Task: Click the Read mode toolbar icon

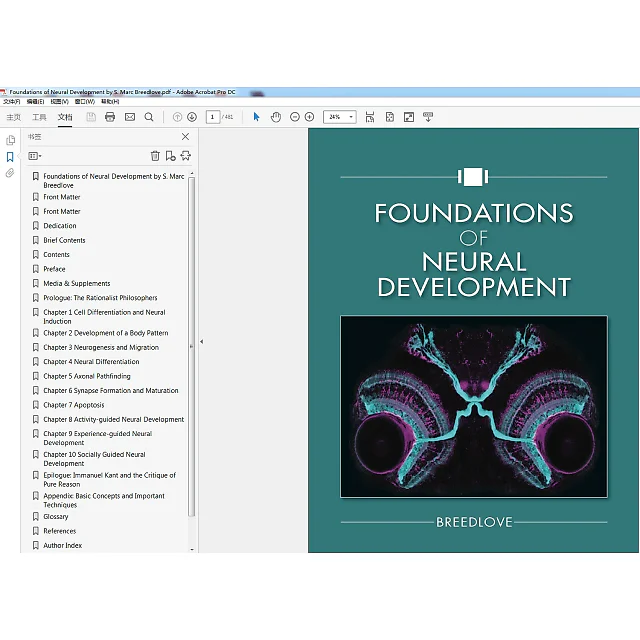Action: (x=428, y=117)
